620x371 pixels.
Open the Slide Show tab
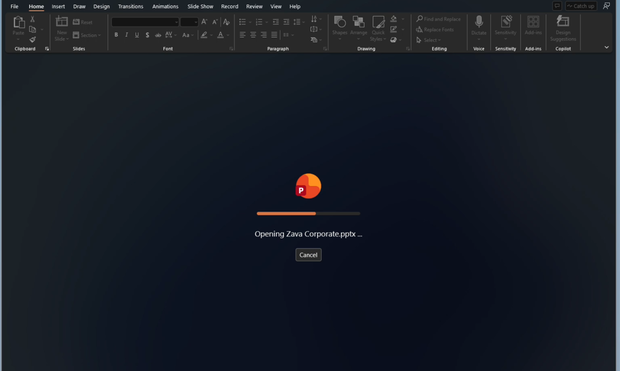[200, 6]
